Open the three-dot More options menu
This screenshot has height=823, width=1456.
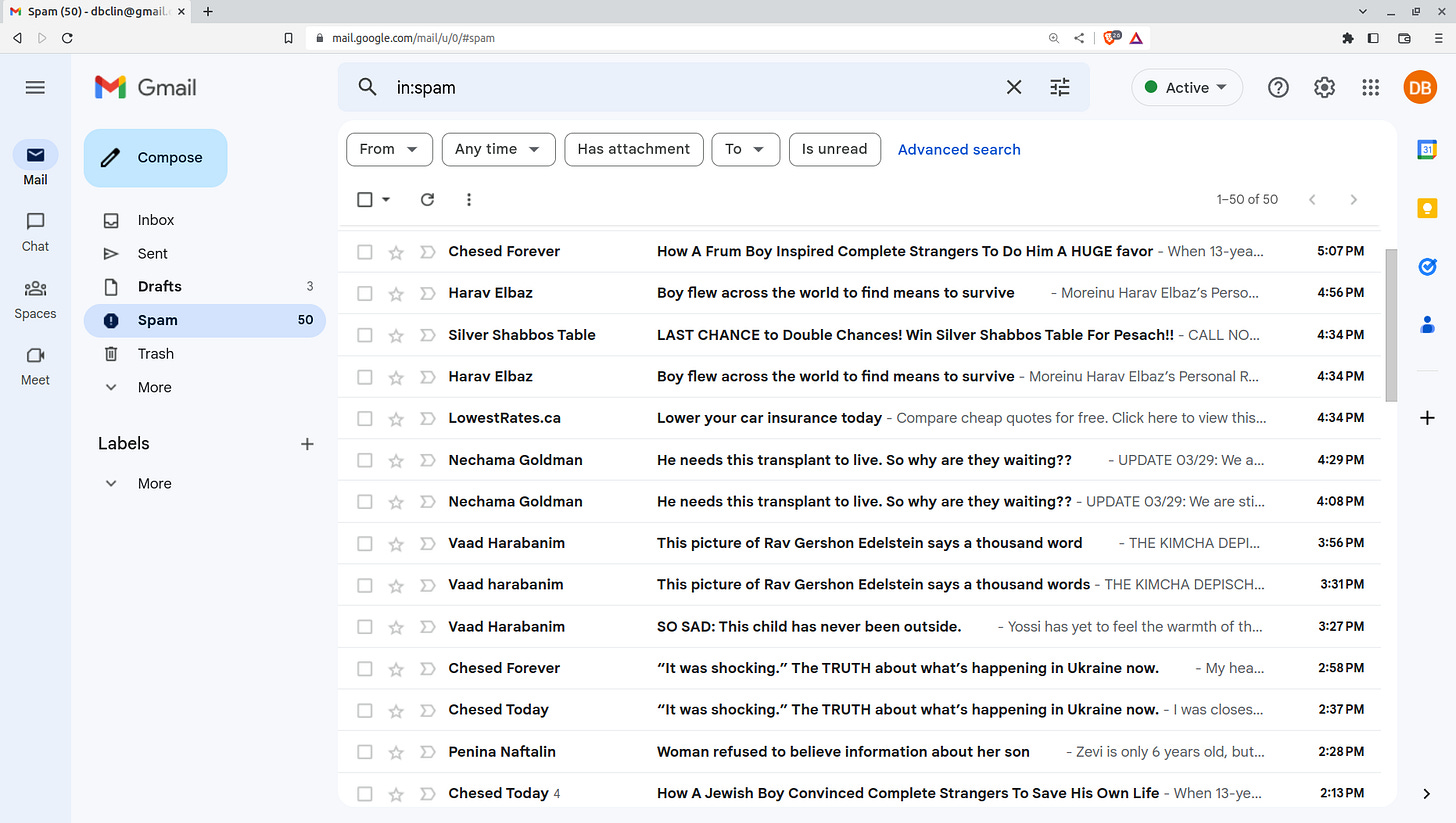coord(469,199)
